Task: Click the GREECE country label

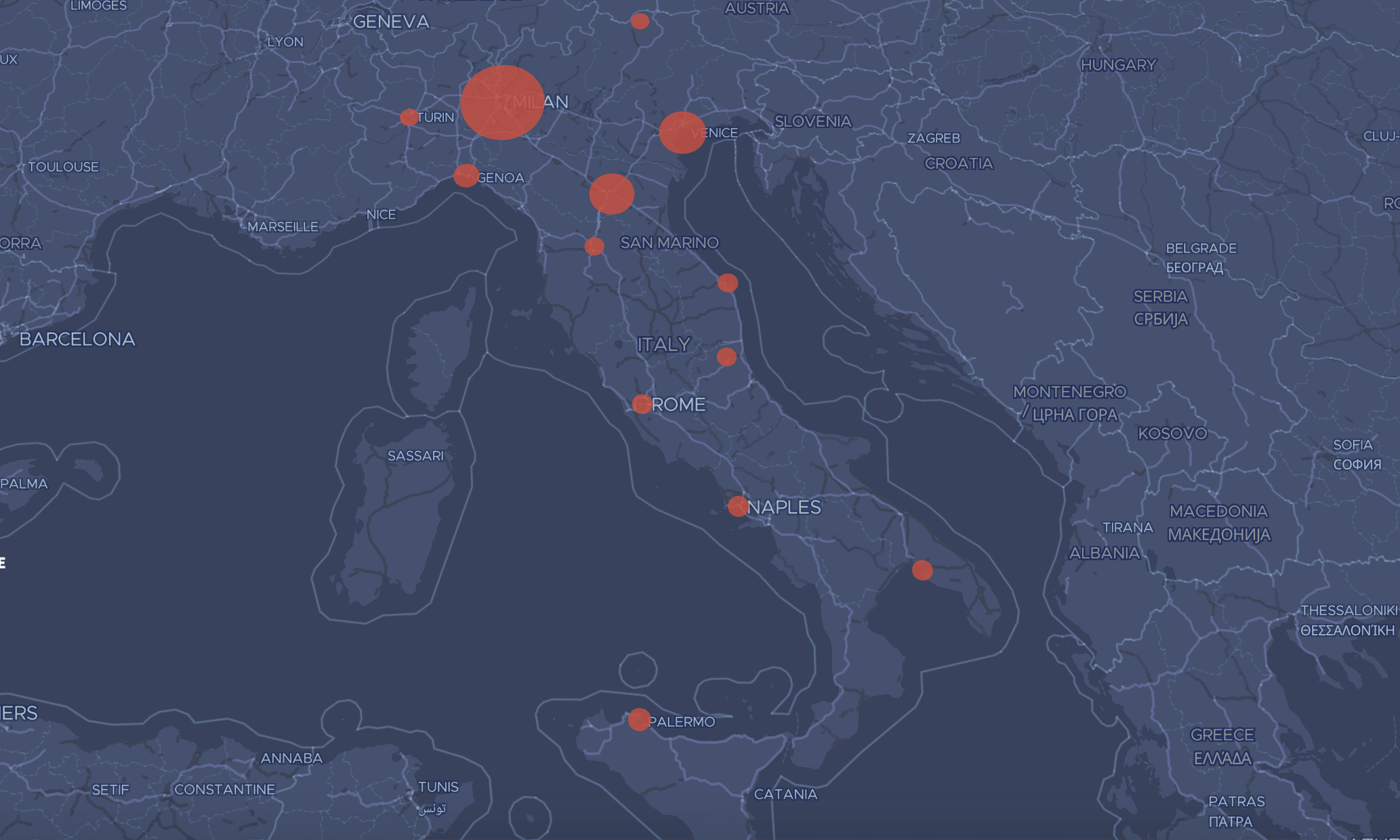Action: click(x=1222, y=735)
